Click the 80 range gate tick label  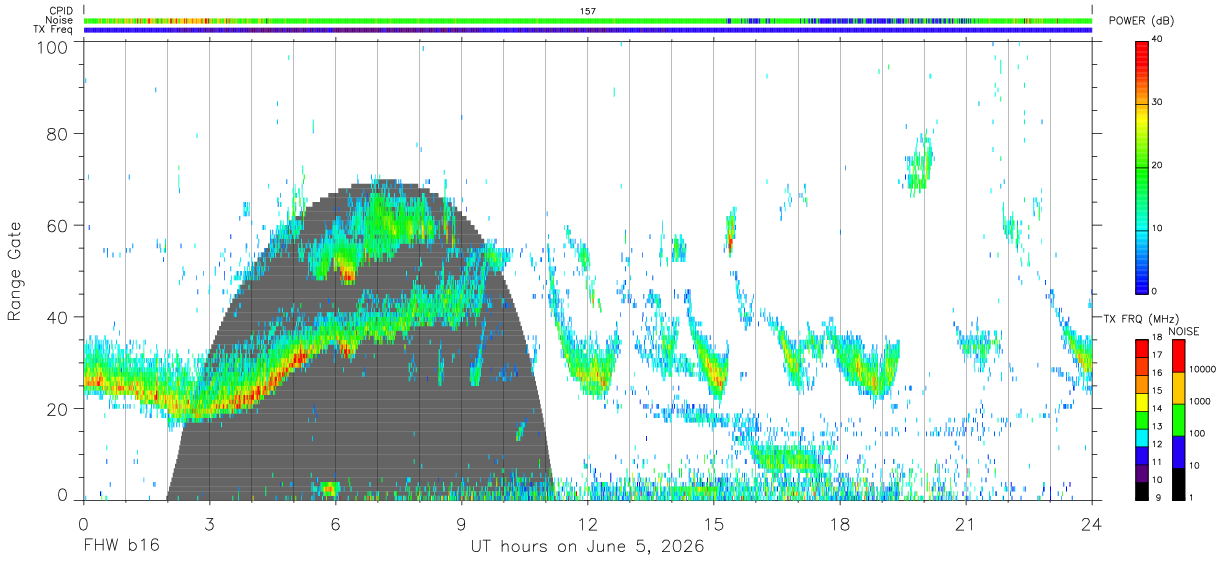coord(58,133)
